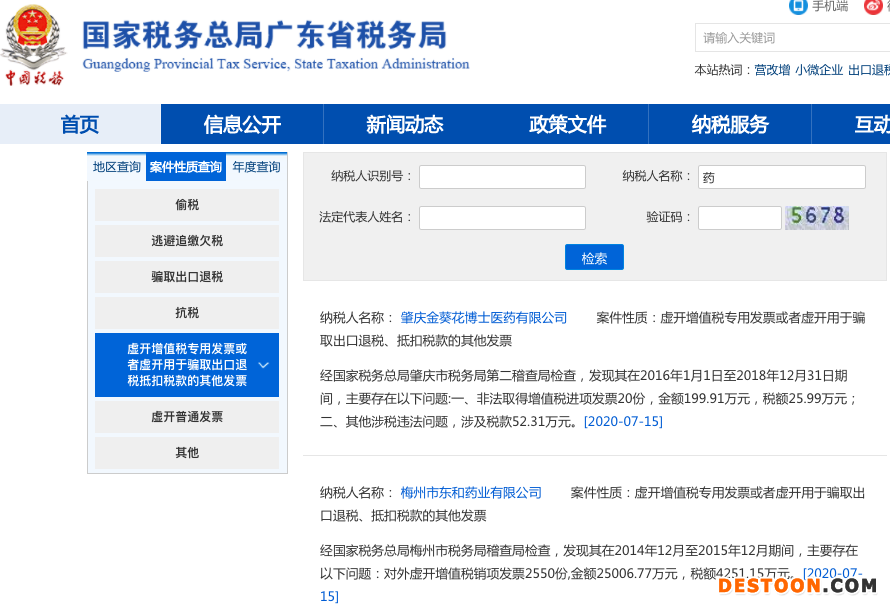Screen dimensions: 890x608
Task: Open the 信息公开 navigation menu
Action: tap(242, 125)
